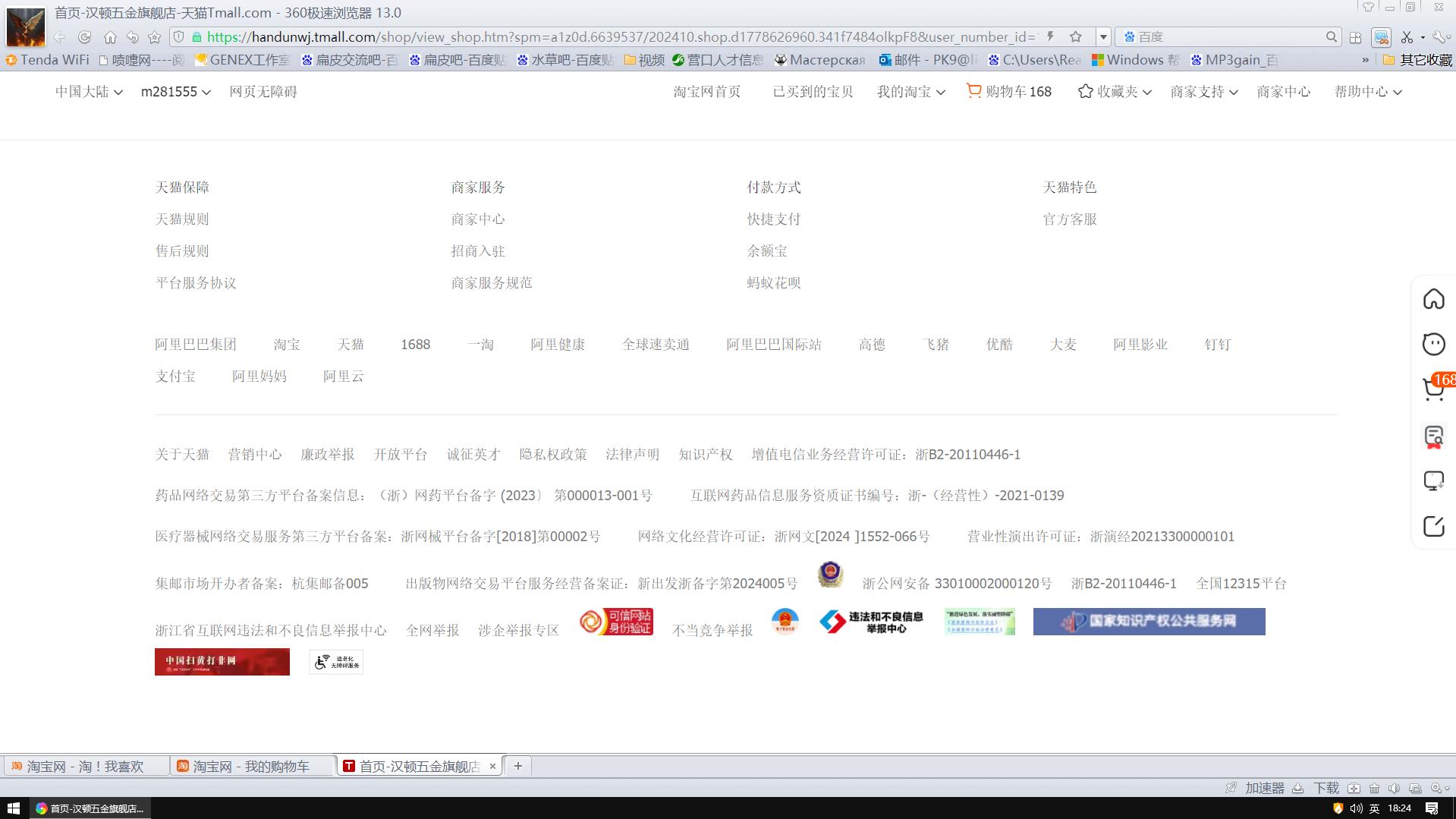The height and width of the screenshot is (819, 1456).
Task: Expand the 中国大陆 region dropdown
Action: tap(89, 92)
